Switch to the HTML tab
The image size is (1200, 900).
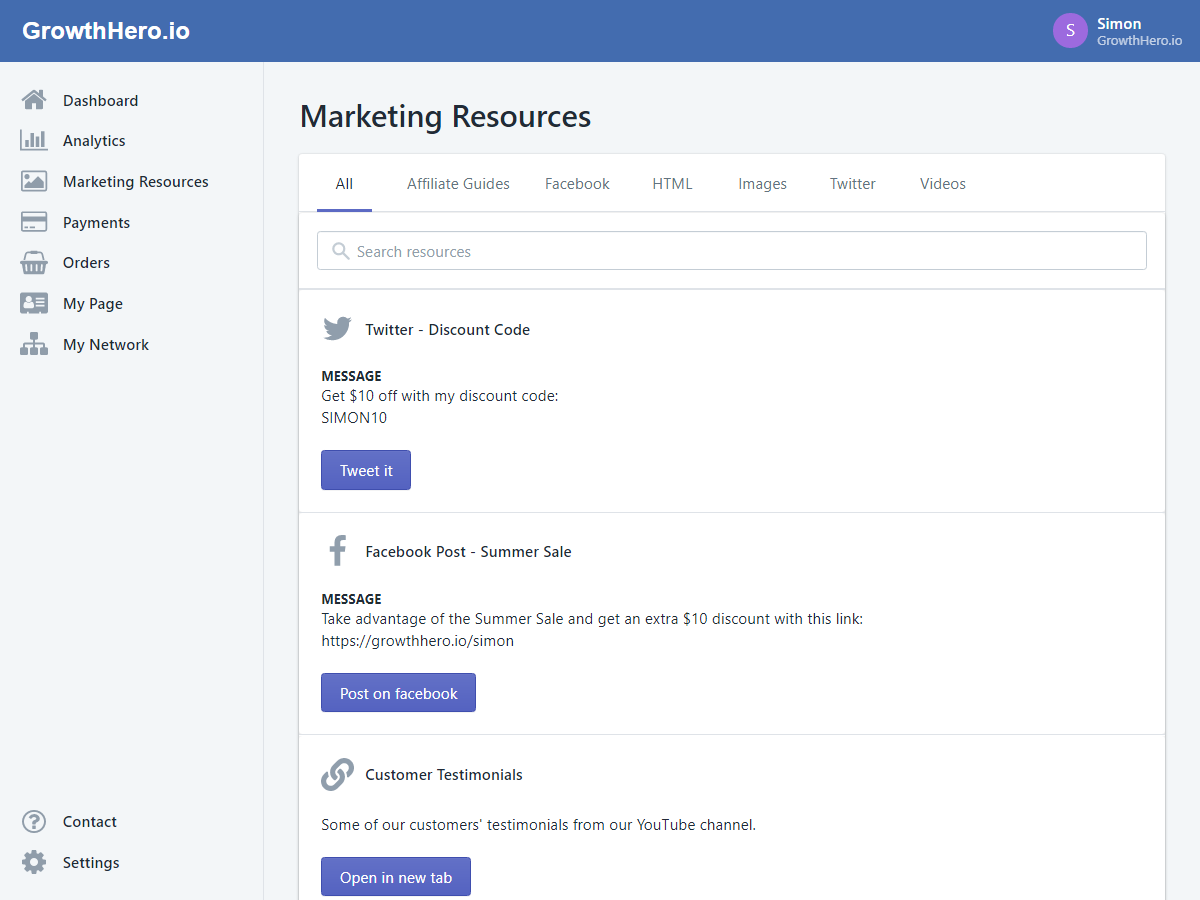672,184
